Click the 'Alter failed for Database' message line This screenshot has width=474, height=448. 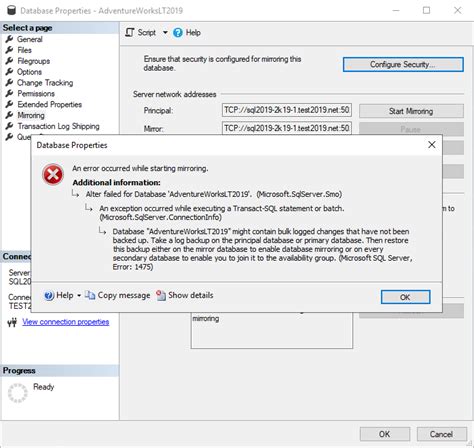click(214, 194)
